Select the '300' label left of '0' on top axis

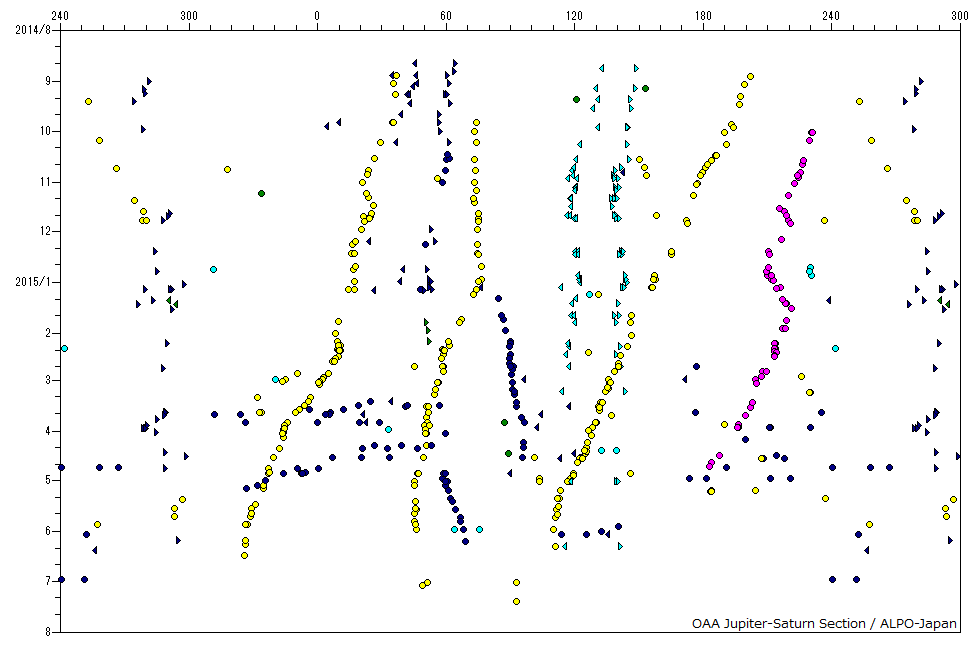point(189,16)
